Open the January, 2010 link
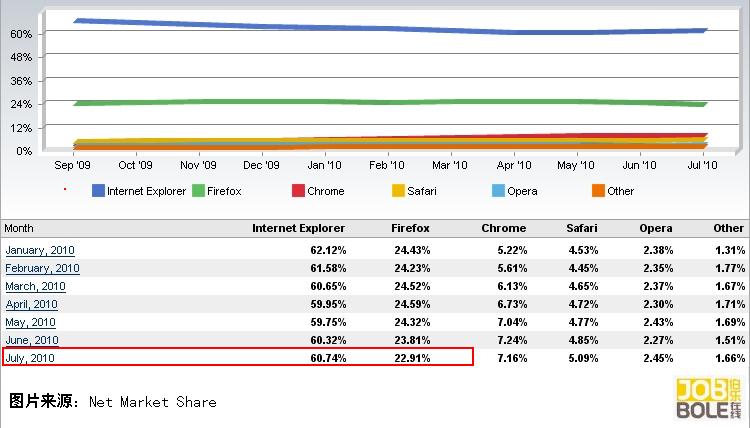750x428 pixels. pos(40,250)
